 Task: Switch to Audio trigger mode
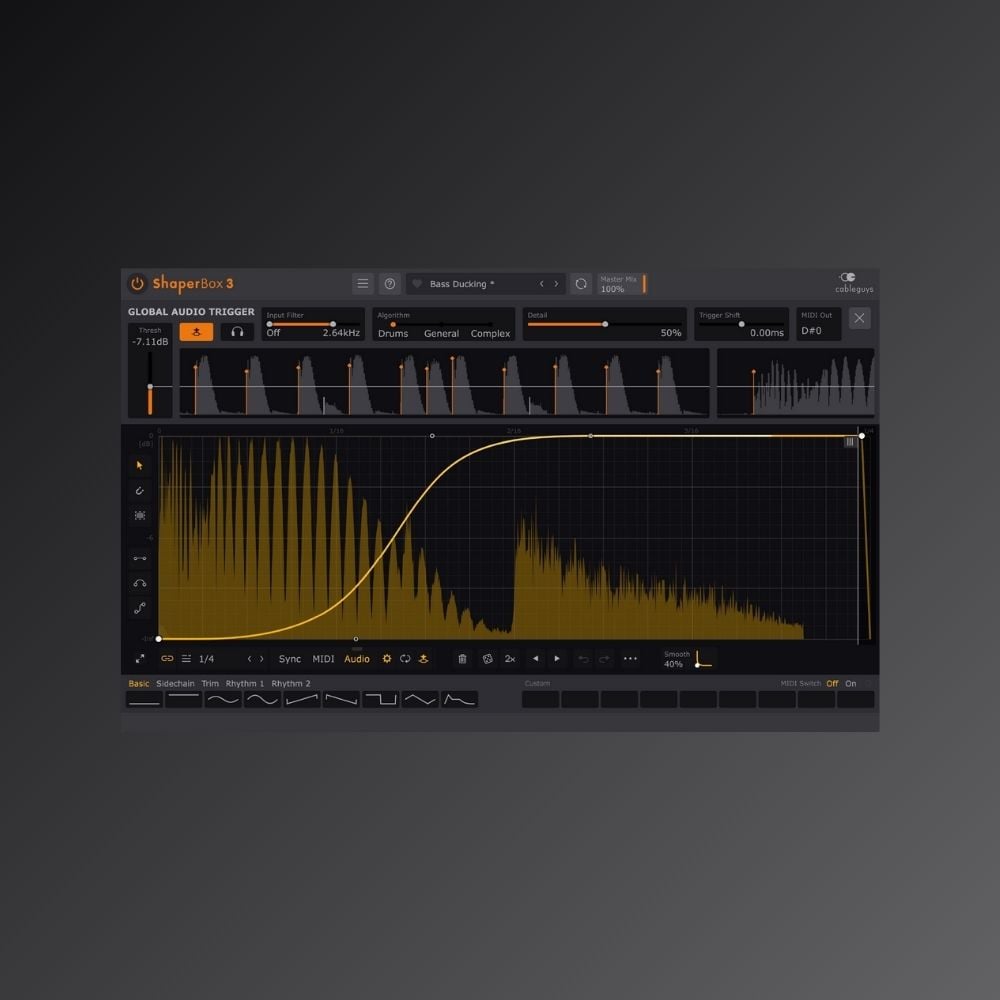tap(357, 659)
